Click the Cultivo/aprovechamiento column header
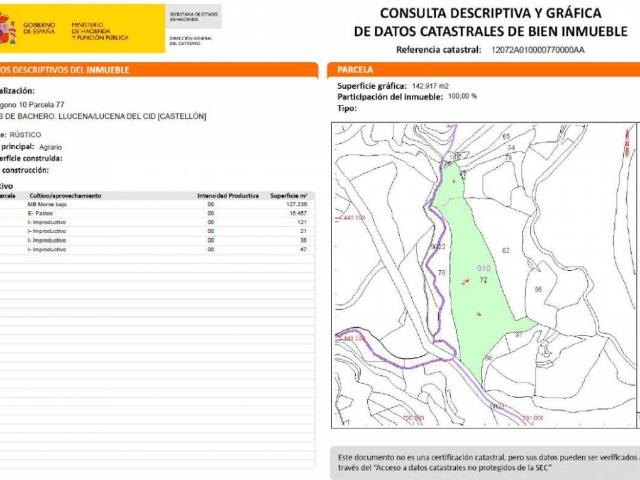Viewport: 640px width, 480px height. coord(63,195)
